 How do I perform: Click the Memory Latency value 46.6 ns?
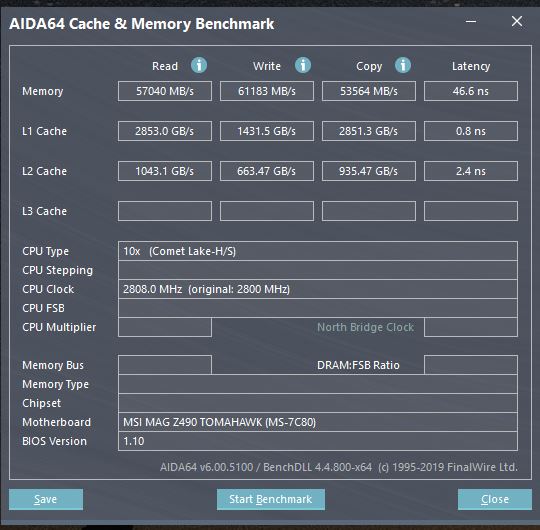(x=471, y=91)
